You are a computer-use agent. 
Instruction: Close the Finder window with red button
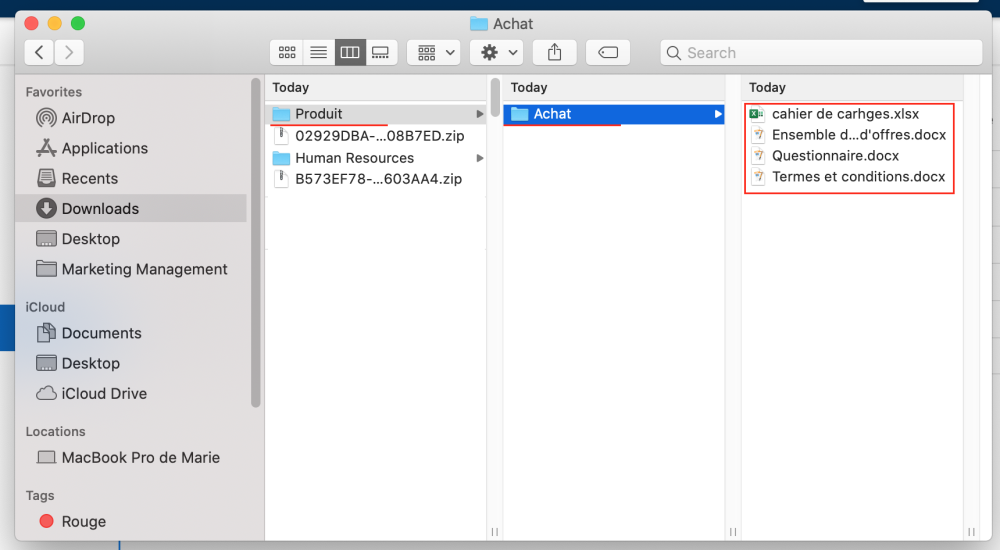31,24
